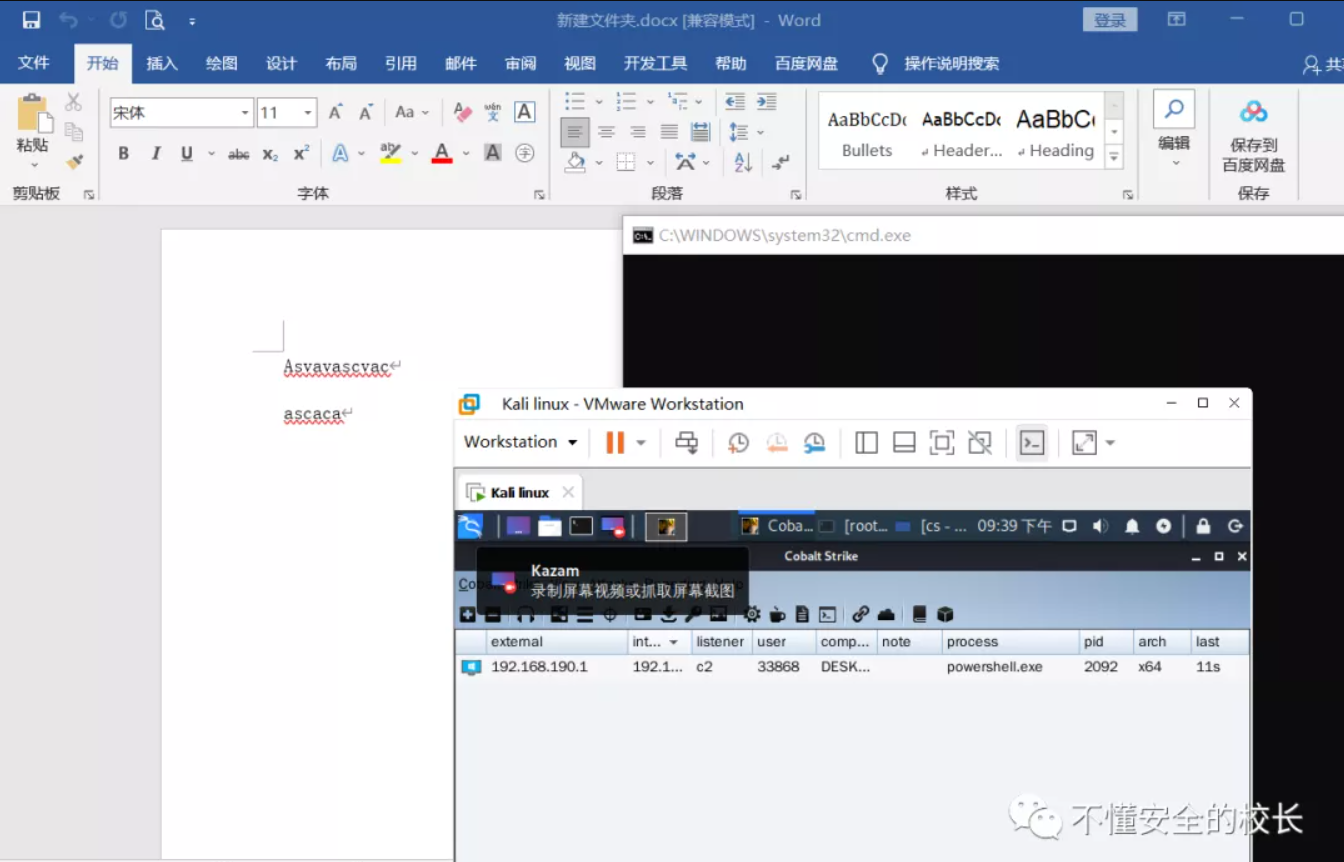This screenshot has width=1344, height=862.
Task: Click the 登录 button in Word title bar
Action: tap(1110, 20)
